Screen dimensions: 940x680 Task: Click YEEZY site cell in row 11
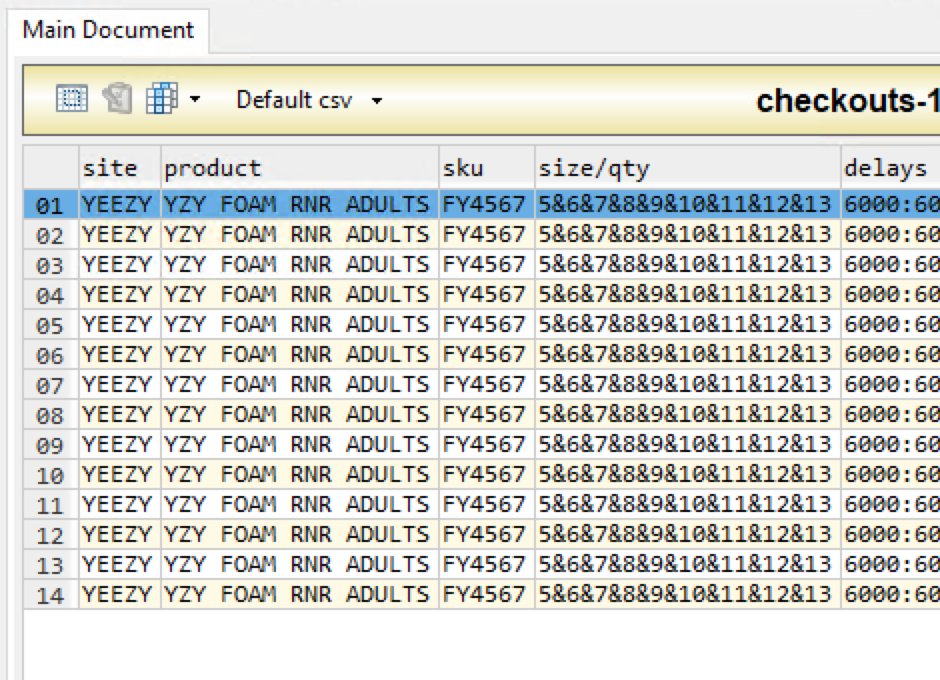point(120,504)
